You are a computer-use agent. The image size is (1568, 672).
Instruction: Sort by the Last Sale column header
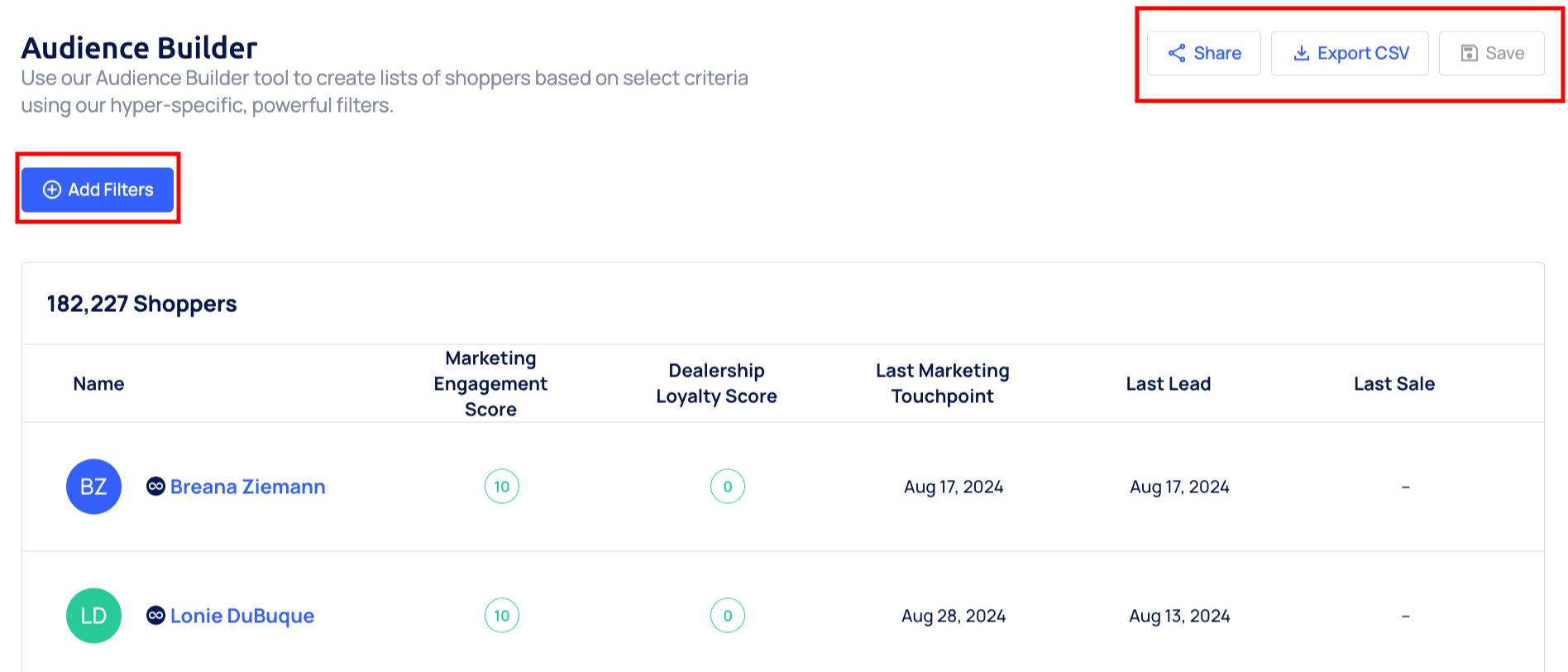pyautogui.click(x=1394, y=384)
